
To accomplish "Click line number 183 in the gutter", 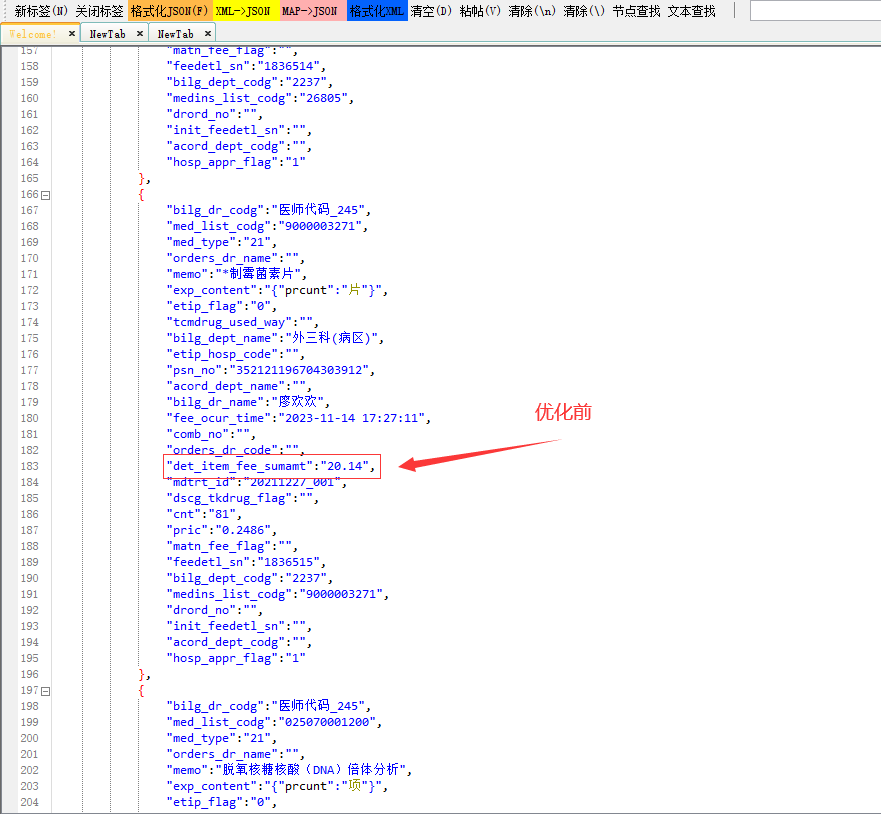I will coord(30,466).
